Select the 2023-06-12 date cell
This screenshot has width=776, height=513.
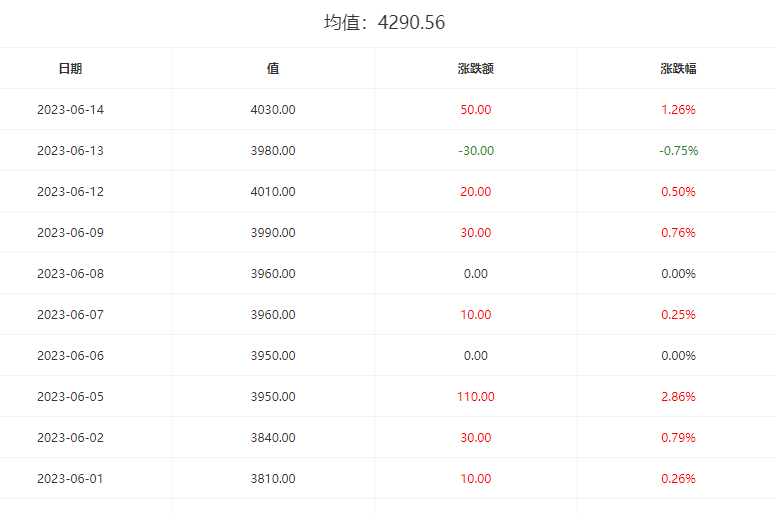click(x=70, y=192)
